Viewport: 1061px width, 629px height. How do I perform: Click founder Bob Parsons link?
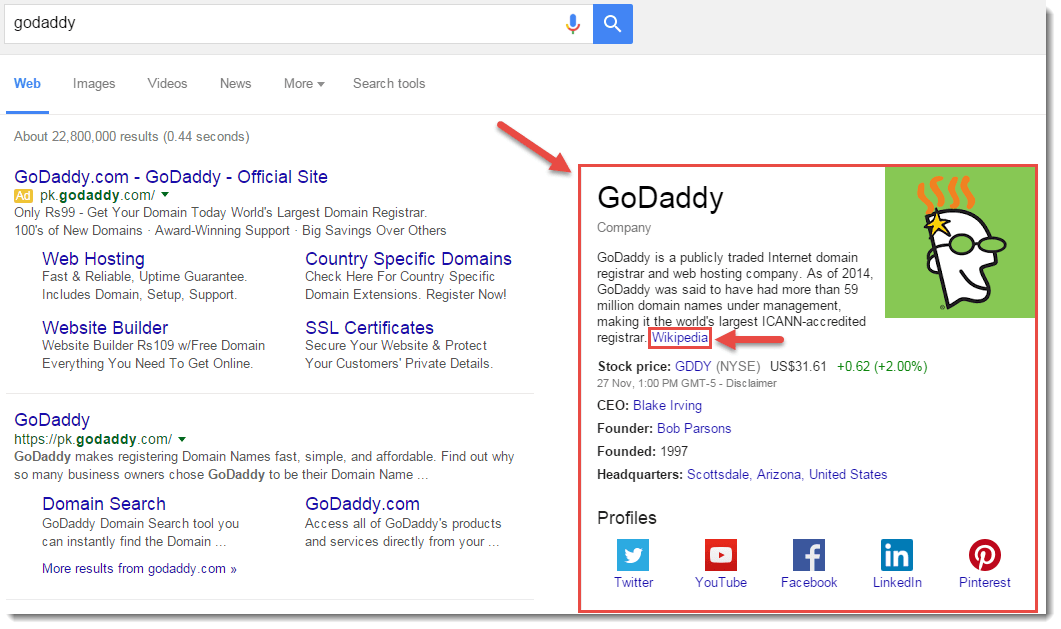694,428
